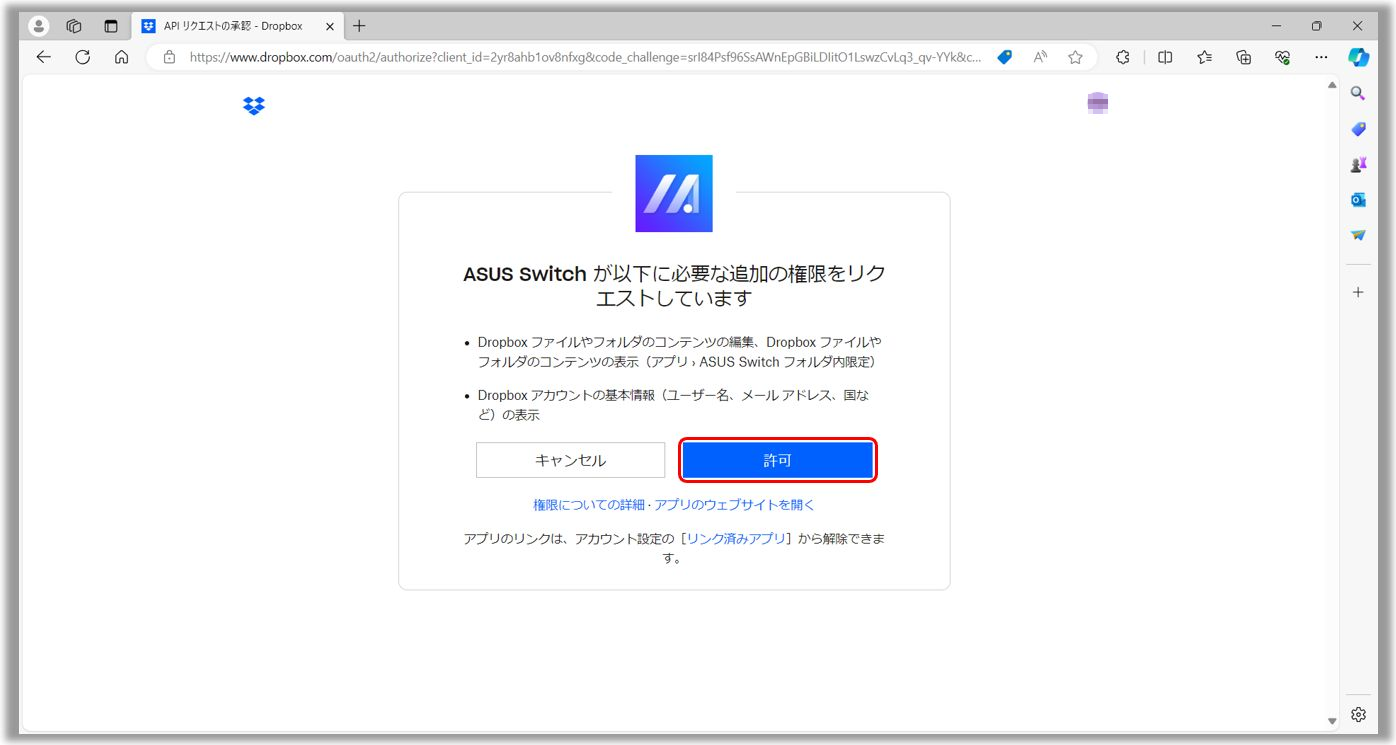Viewport: 1396px width, 745px height.
Task: View site information lock icon
Action: point(169,57)
